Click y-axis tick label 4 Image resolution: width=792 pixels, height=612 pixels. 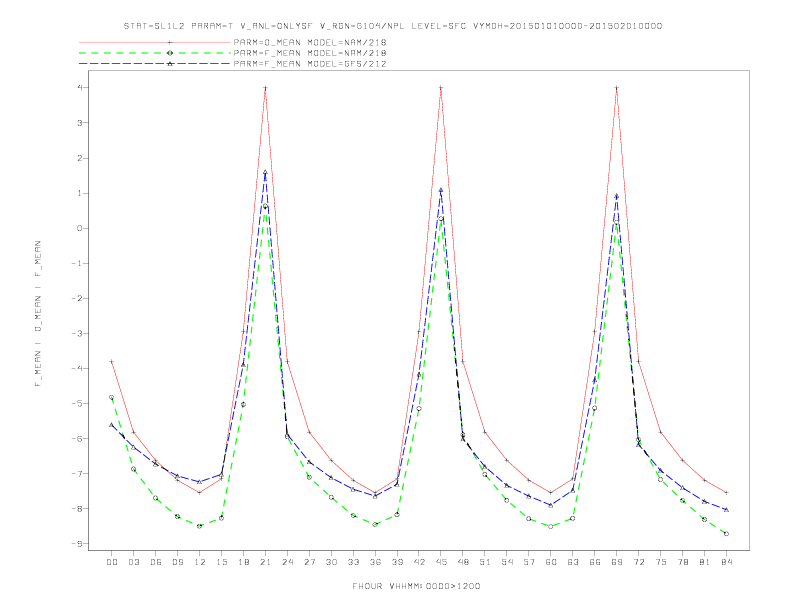click(79, 87)
